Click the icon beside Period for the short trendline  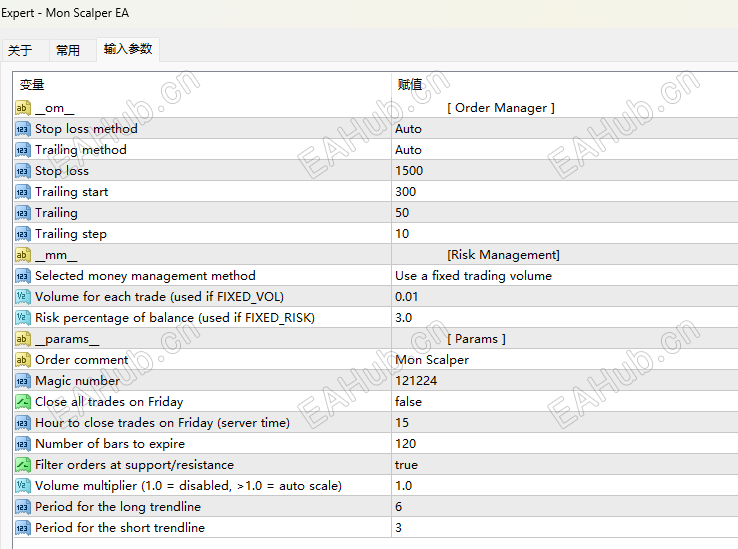(23, 528)
